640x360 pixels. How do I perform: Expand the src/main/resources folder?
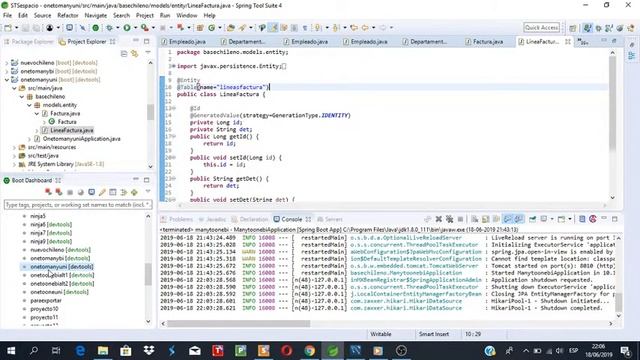point(14,147)
